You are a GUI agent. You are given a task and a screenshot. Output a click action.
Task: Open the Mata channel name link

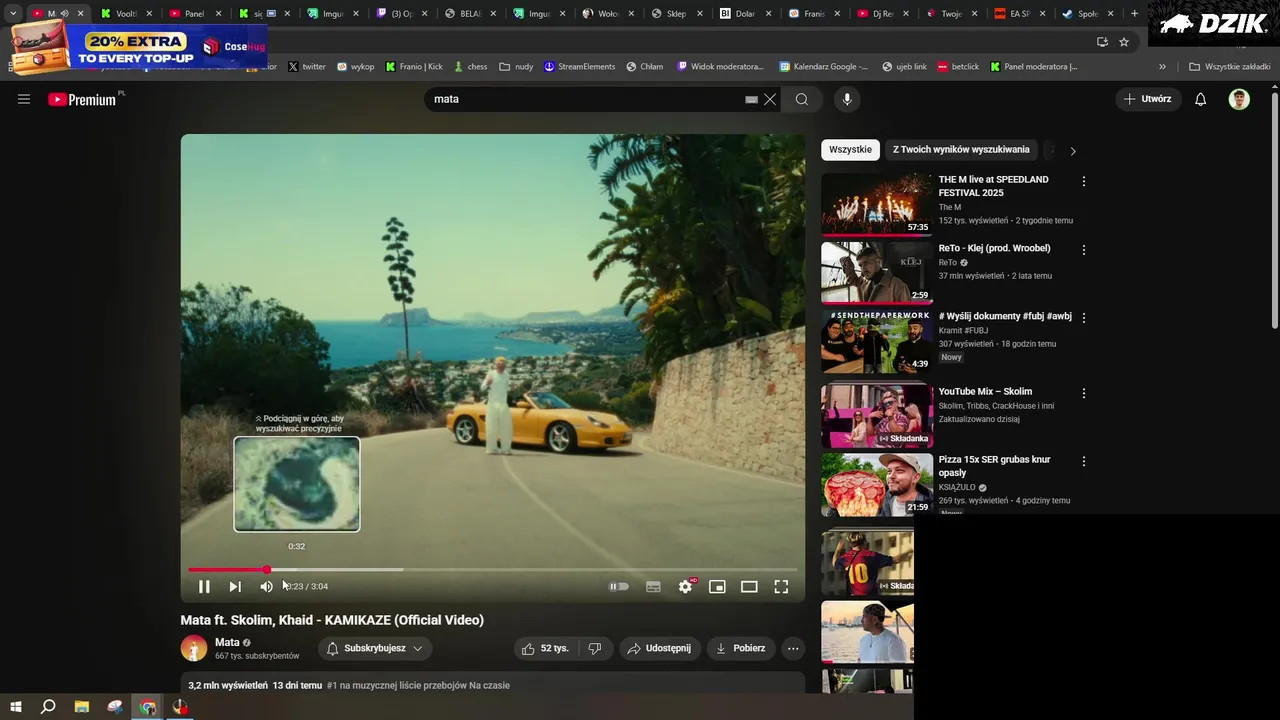coord(227,643)
